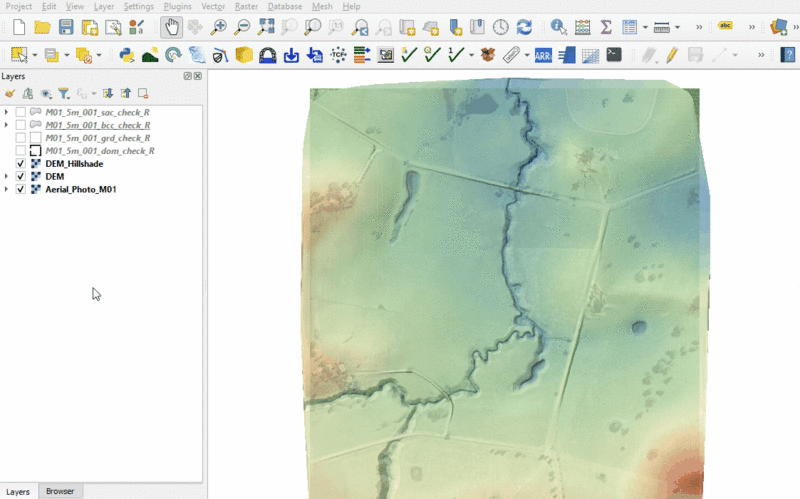
Task: Click Filter Legend funnel icon in Layers panel
Action: pos(63,93)
